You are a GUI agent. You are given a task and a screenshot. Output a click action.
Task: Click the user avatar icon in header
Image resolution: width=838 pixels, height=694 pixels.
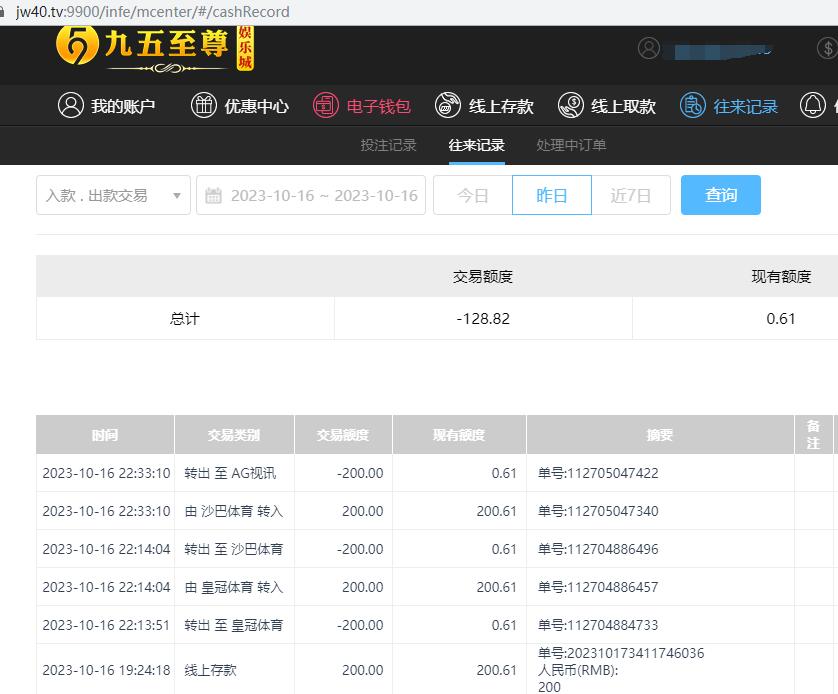(x=649, y=48)
